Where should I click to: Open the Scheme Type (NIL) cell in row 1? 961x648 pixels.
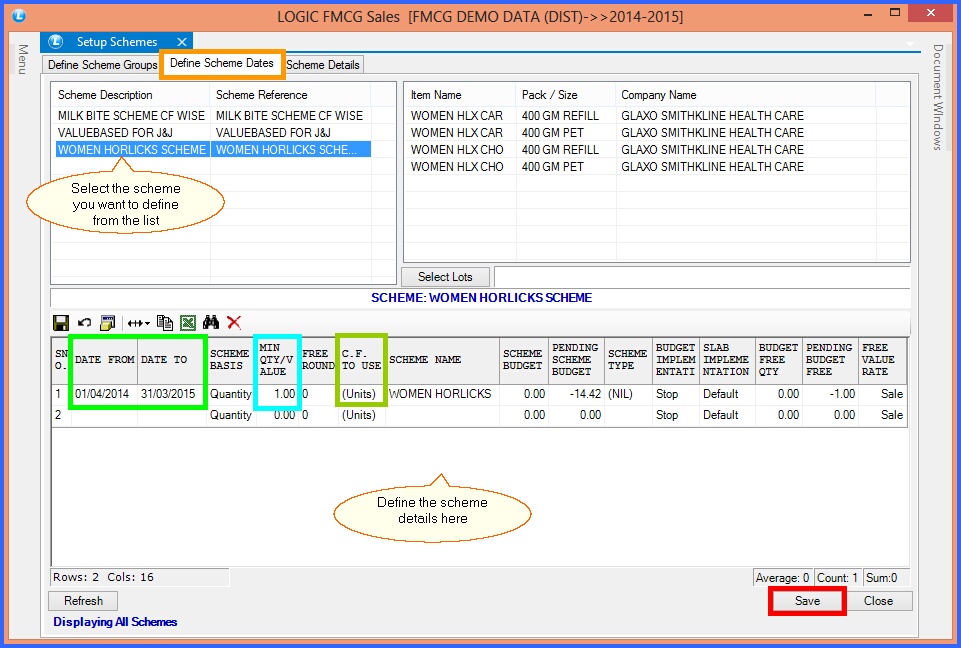click(x=628, y=394)
